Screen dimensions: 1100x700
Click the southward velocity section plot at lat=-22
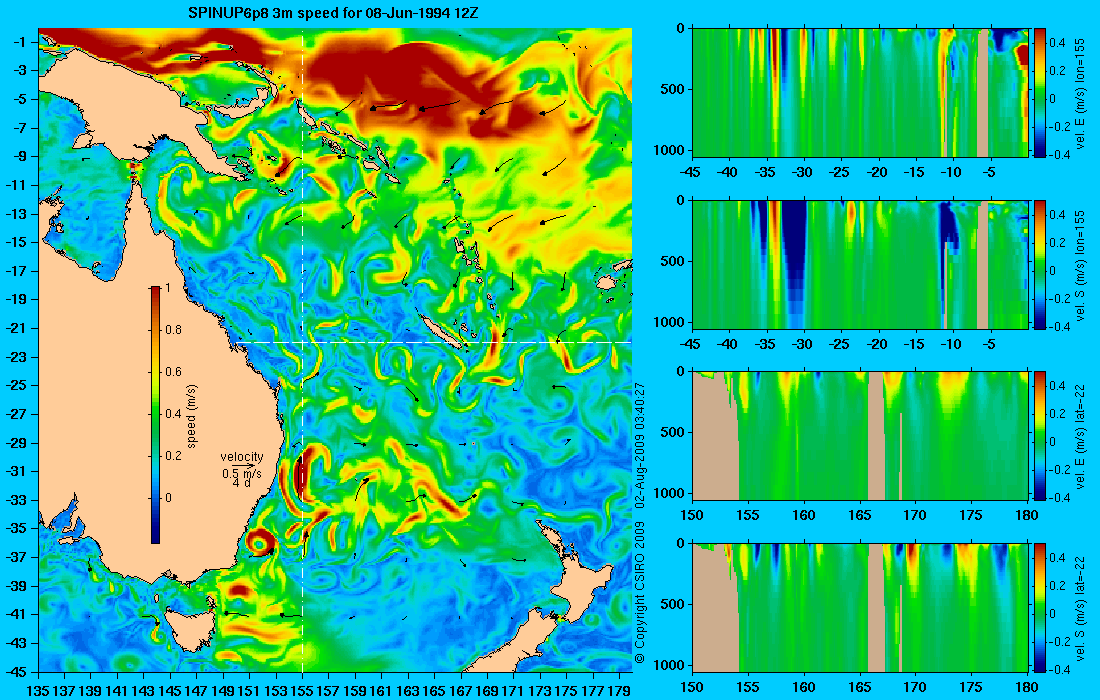click(x=860, y=607)
